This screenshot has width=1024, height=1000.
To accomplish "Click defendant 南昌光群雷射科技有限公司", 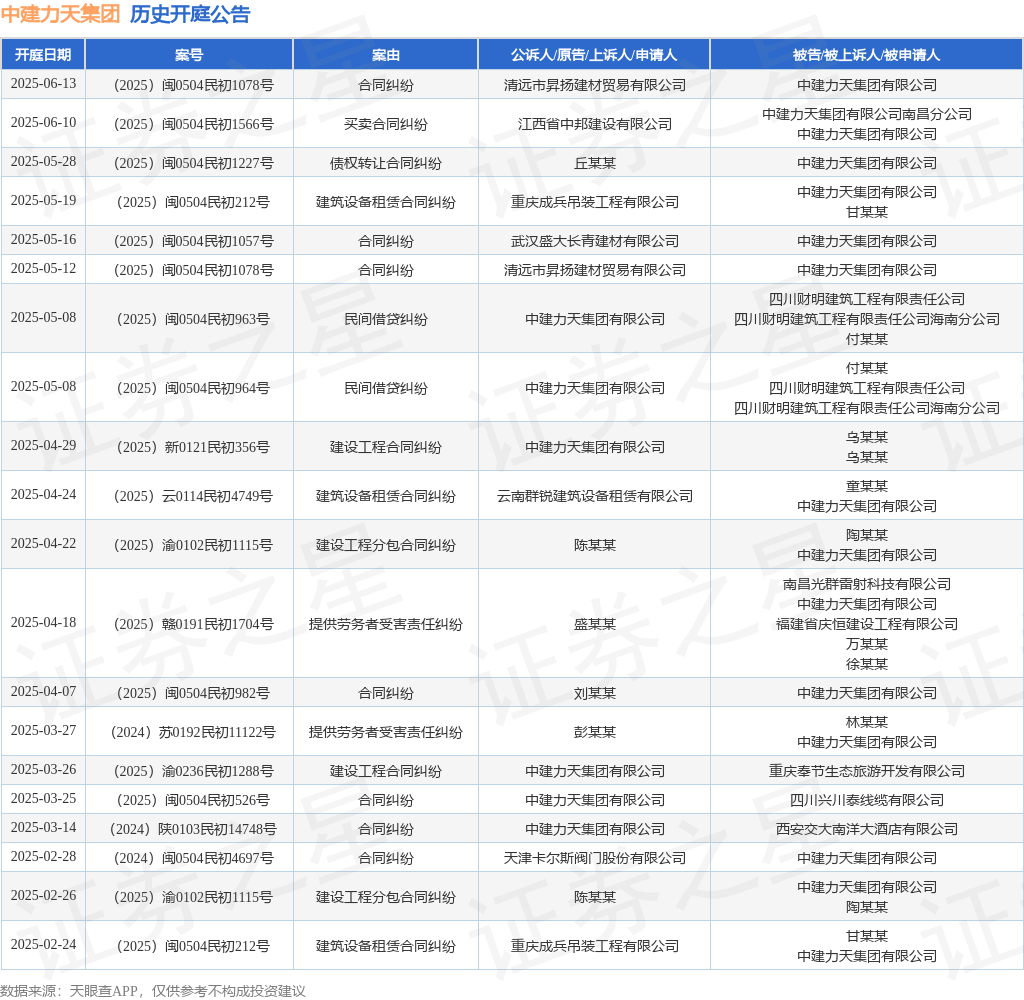I will (x=866, y=584).
